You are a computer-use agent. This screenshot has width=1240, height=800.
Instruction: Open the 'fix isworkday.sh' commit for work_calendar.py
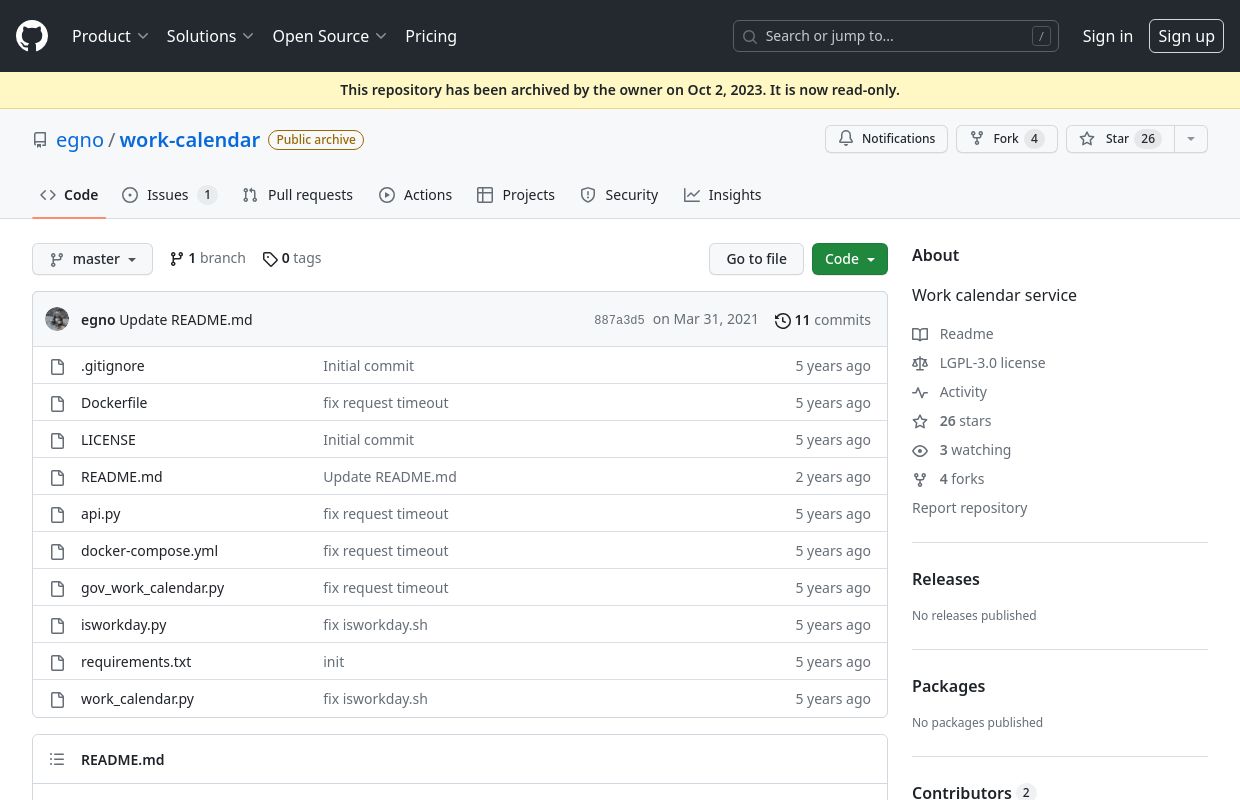(x=375, y=699)
